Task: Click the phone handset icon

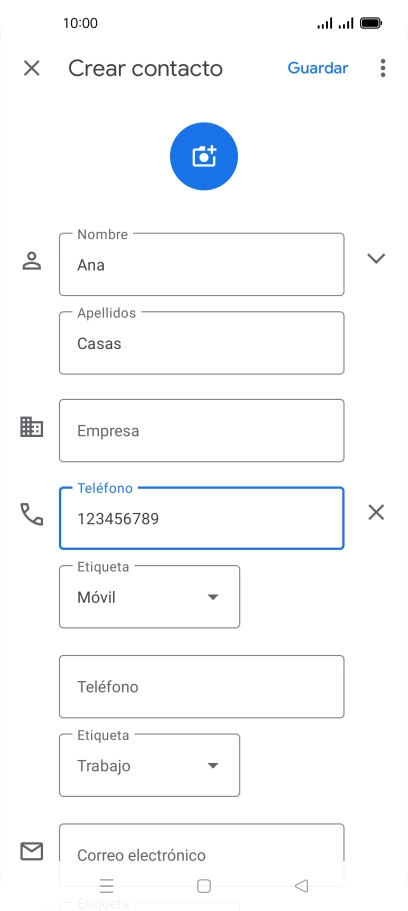Action: point(31,515)
